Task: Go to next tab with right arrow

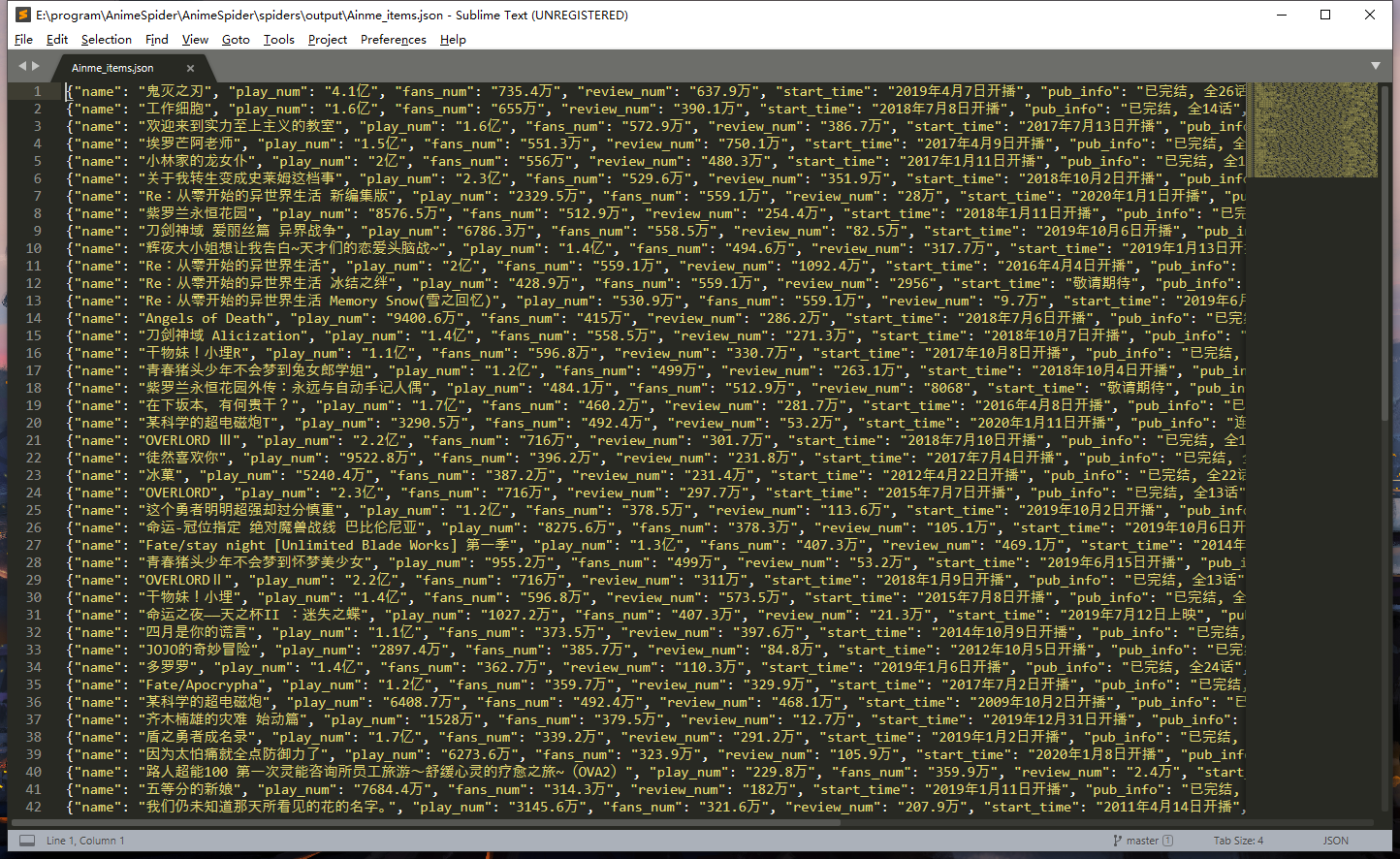Action: pyautogui.click(x=36, y=66)
